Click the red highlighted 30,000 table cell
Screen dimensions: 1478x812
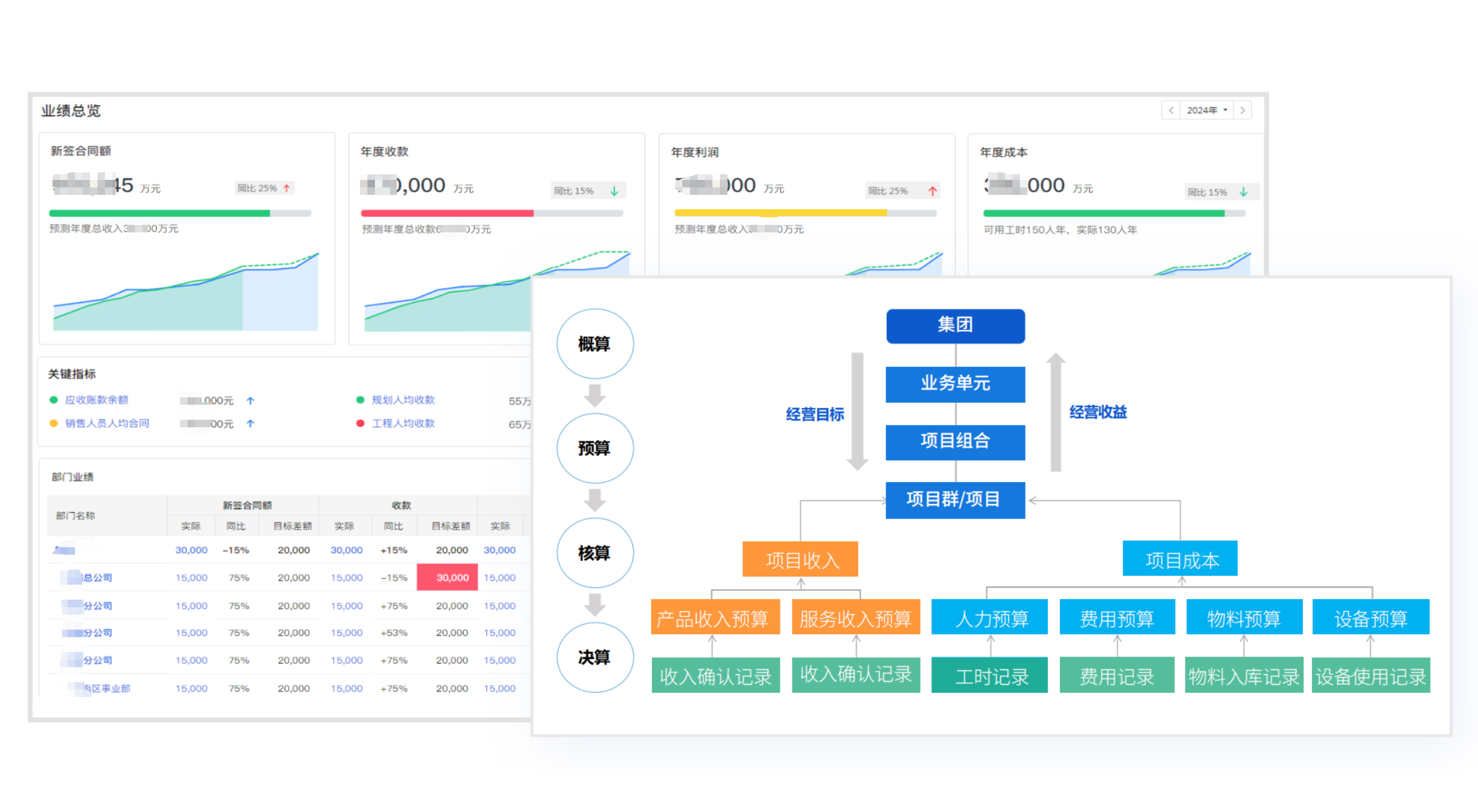click(447, 577)
